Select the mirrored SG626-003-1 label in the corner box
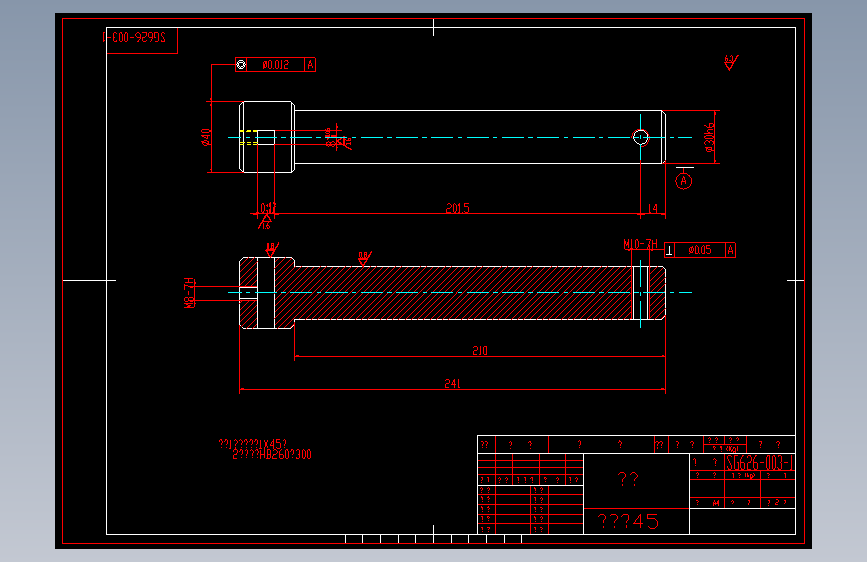 pos(135,37)
